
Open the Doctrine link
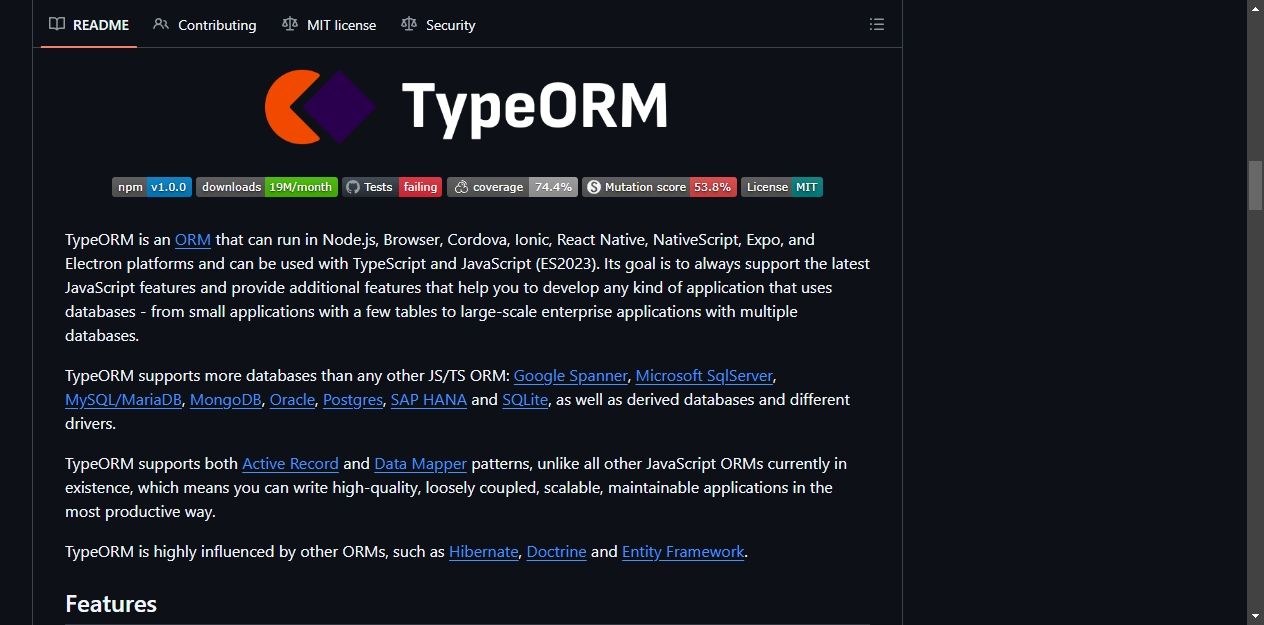click(557, 552)
